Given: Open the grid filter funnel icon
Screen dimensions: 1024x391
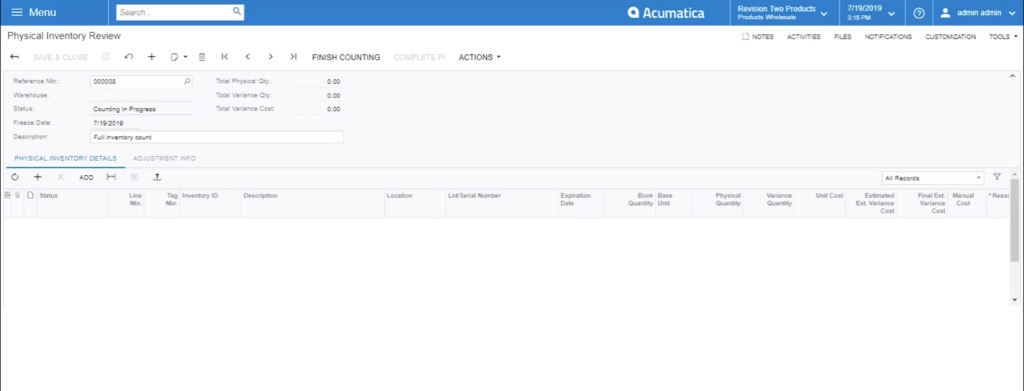Looking at the screenshot, I should click(x=997, y=177).
